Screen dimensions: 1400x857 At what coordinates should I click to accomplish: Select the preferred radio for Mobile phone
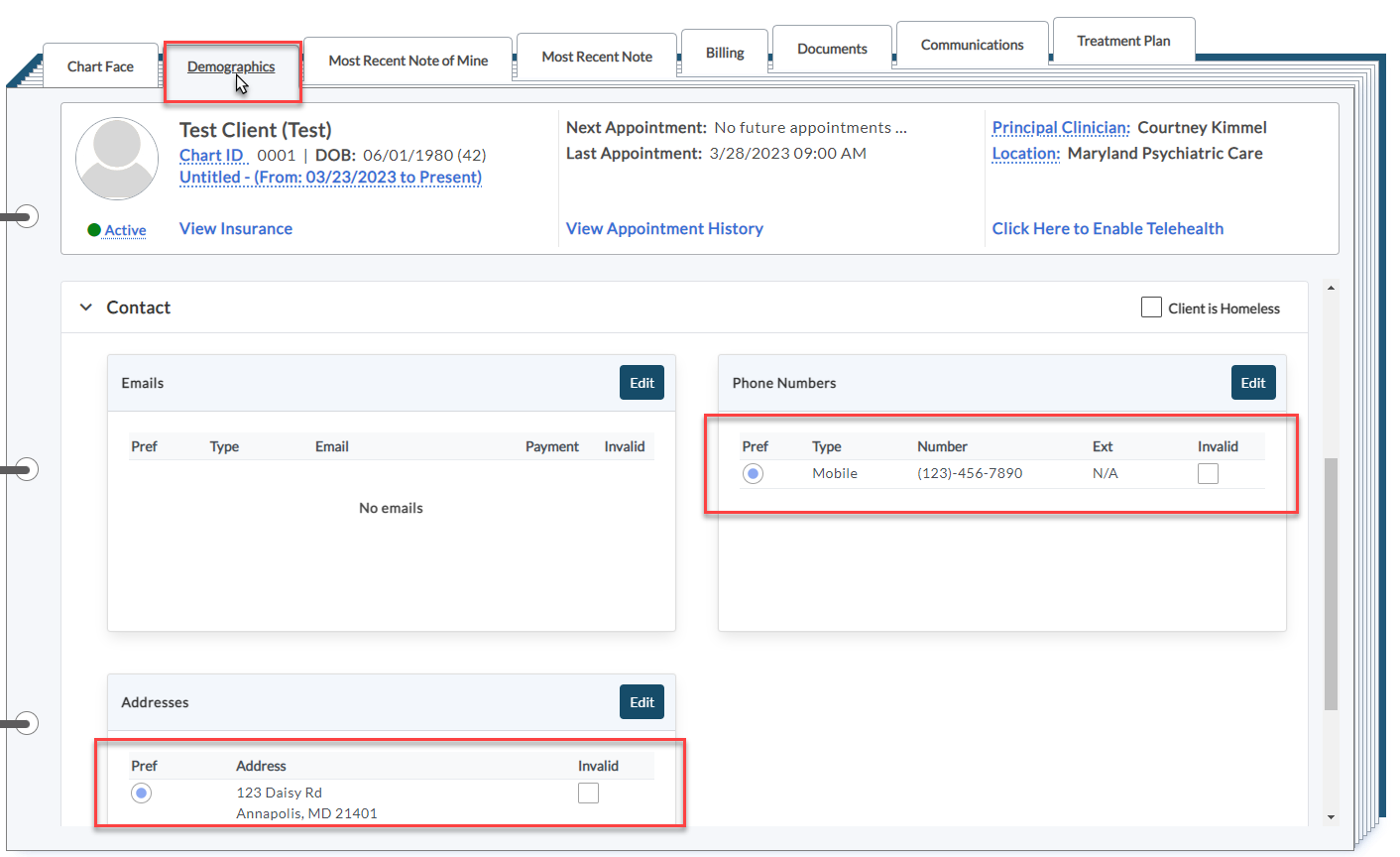[754, 474]
